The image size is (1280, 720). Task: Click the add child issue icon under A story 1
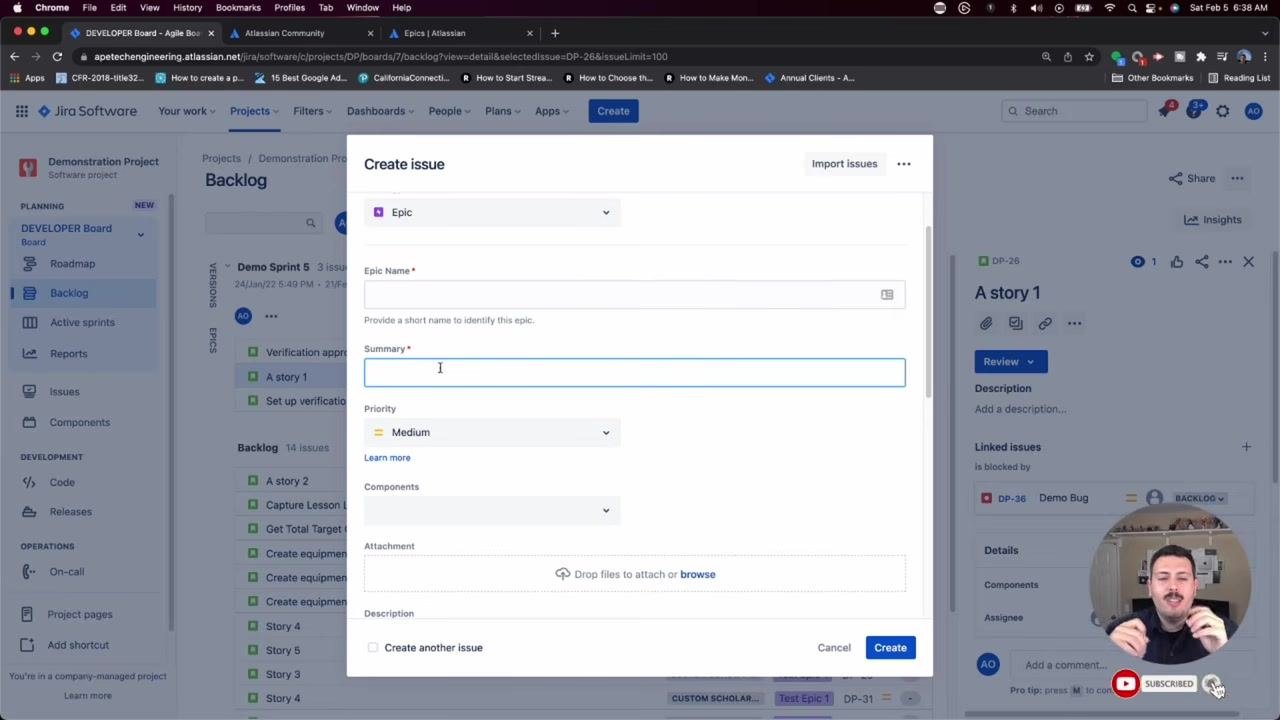point(1016,323)
